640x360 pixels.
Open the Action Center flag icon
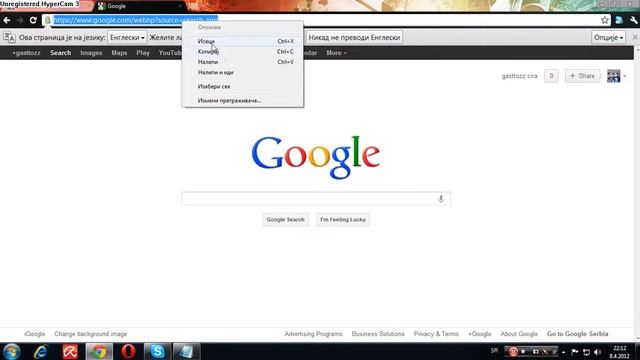point(575,351)
